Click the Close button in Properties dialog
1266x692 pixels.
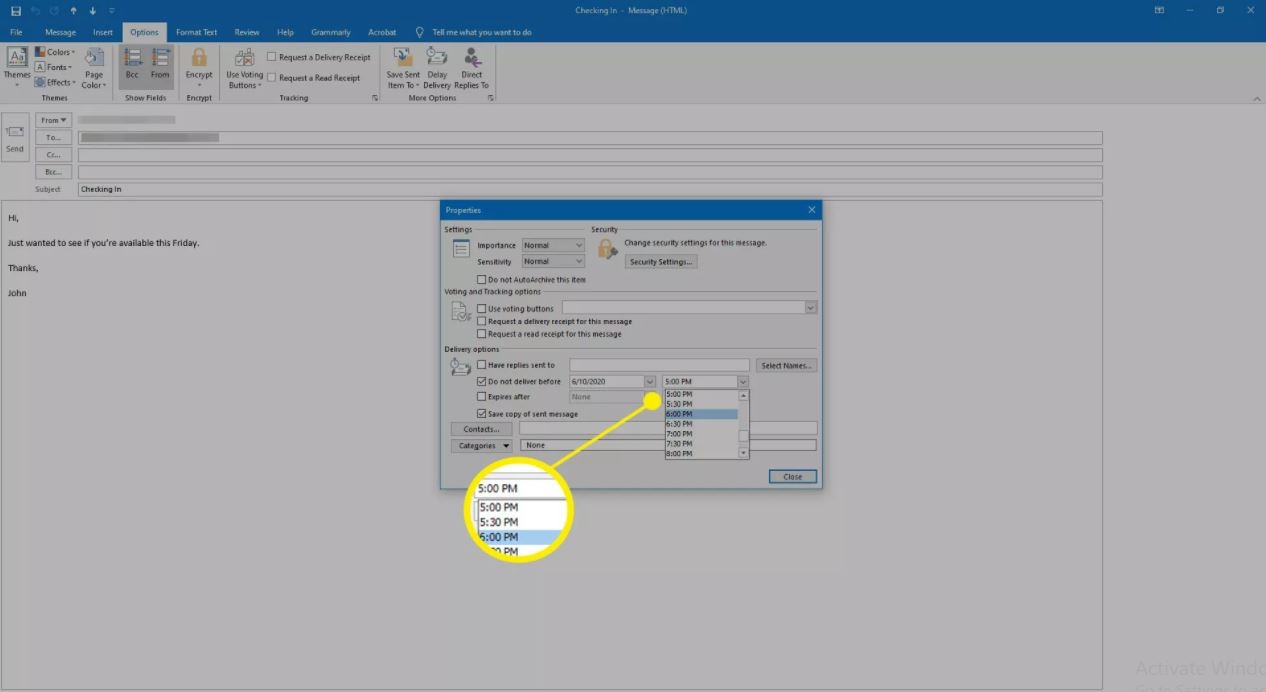click(x=793, y=476)
